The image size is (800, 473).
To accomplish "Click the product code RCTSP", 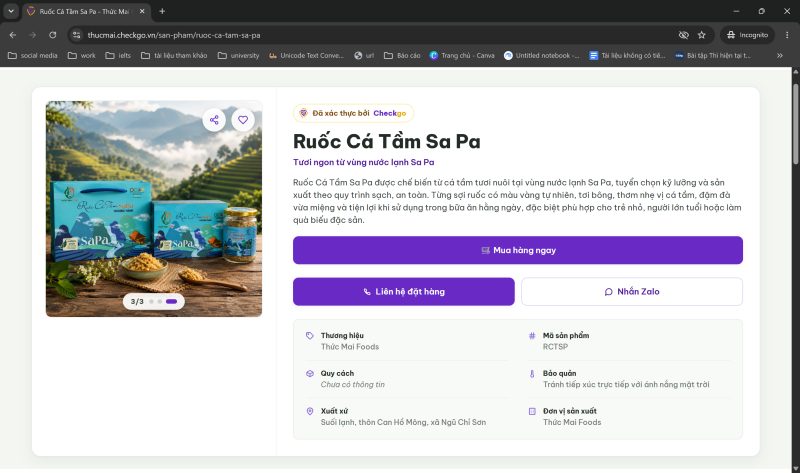I will coord(555,346).
